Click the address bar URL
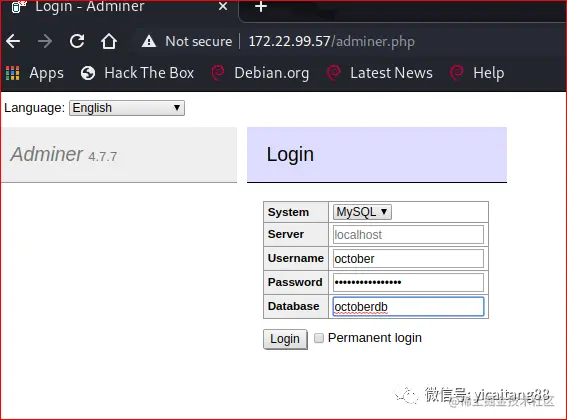The width and height of the screenshot is (567, 420). tap(331, 41)
